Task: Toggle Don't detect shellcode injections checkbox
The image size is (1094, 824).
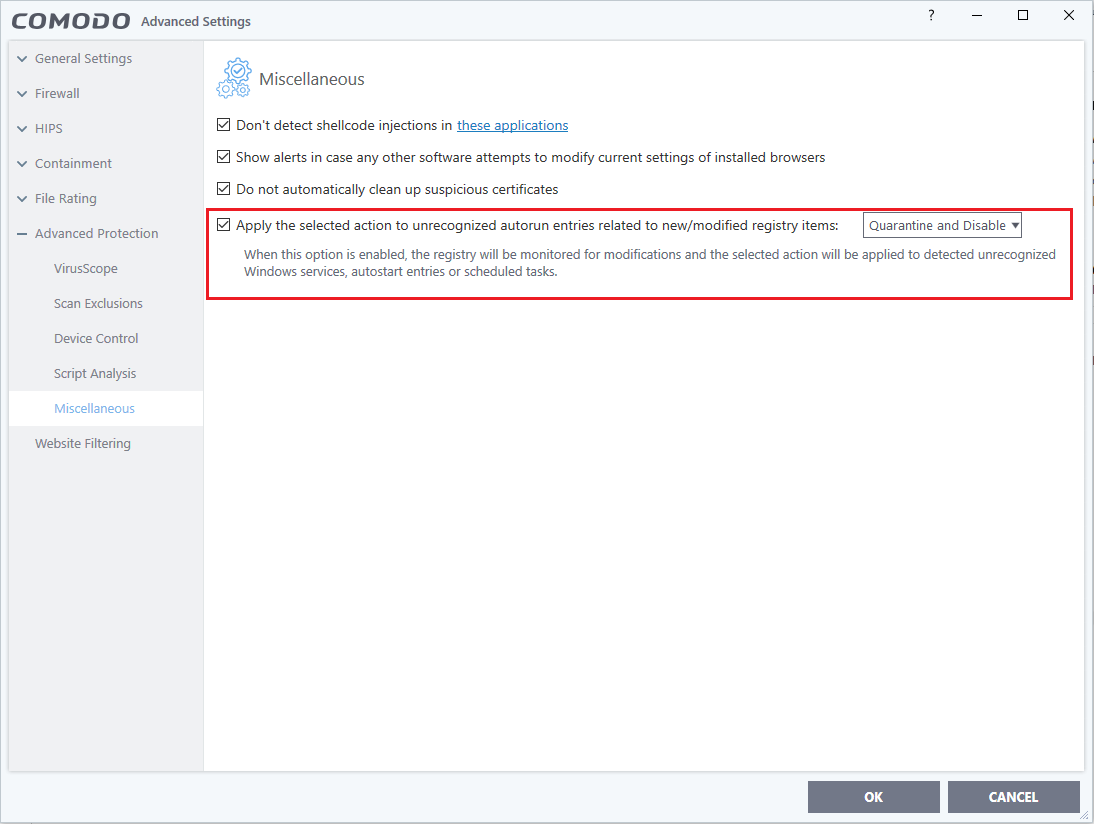Action: pyautogui.click(x=223, y=125)
